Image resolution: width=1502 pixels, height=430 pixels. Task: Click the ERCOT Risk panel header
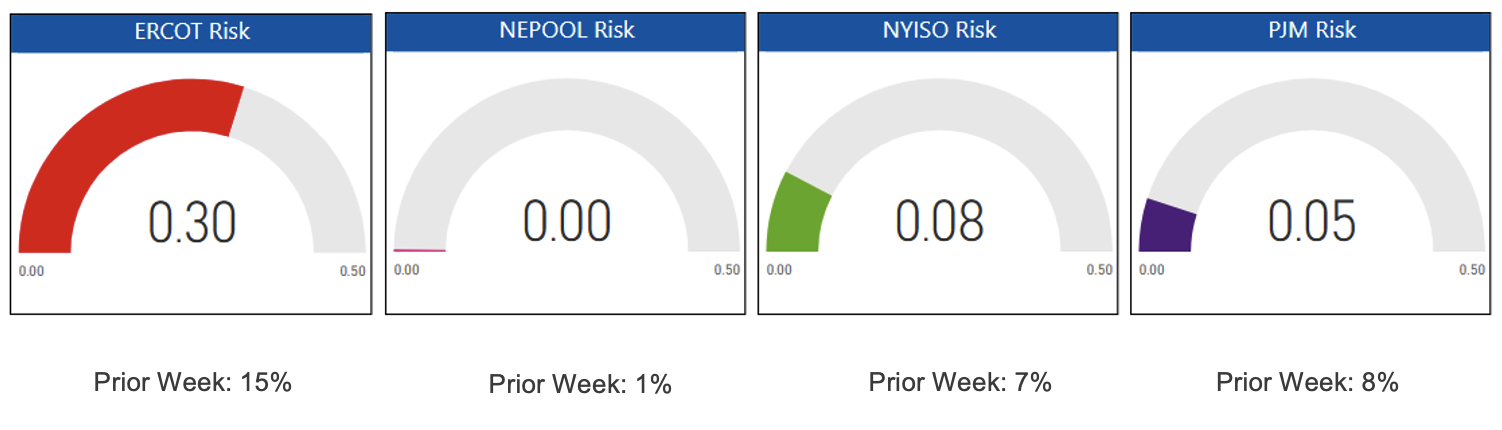coord(191,32)
